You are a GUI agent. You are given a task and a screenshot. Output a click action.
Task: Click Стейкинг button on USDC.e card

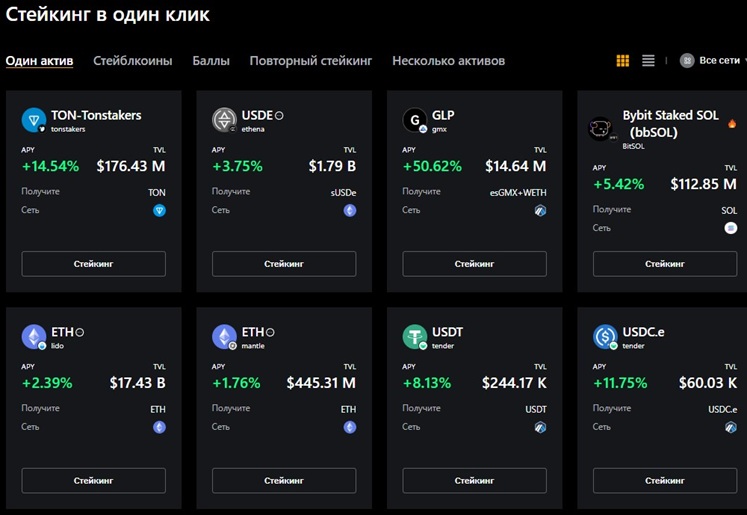(665, 480)
